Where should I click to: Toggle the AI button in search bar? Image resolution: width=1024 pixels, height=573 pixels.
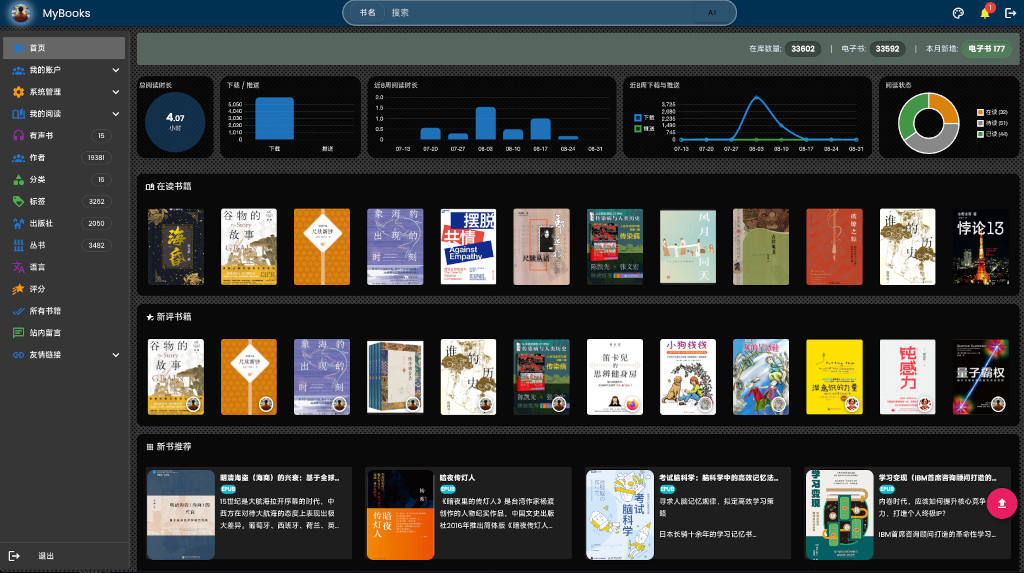[712, 12]
